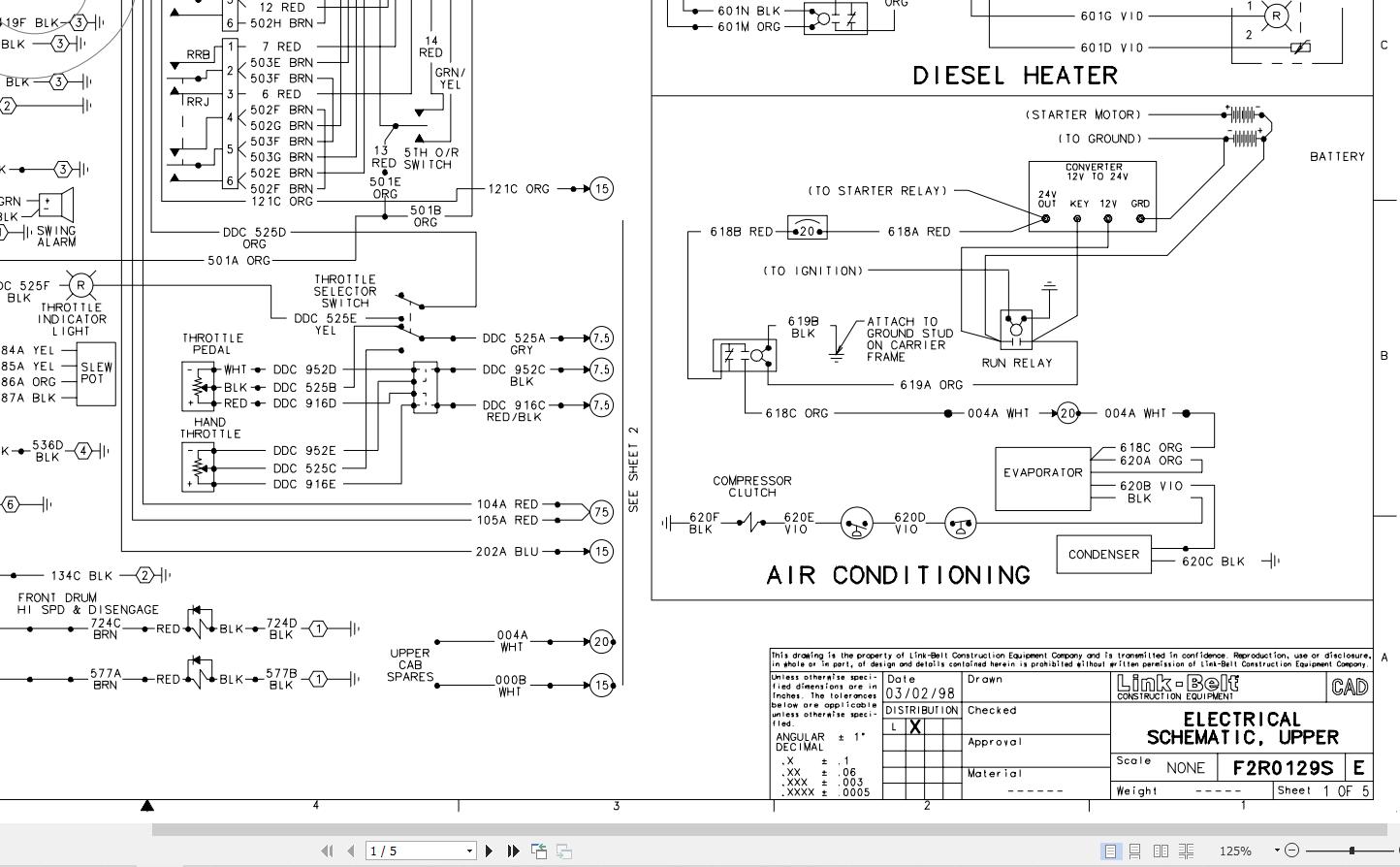The width and height of the screenshot is (1400, 867).
Task: Enable facing continuous page layout
Action: point(1186,851)
